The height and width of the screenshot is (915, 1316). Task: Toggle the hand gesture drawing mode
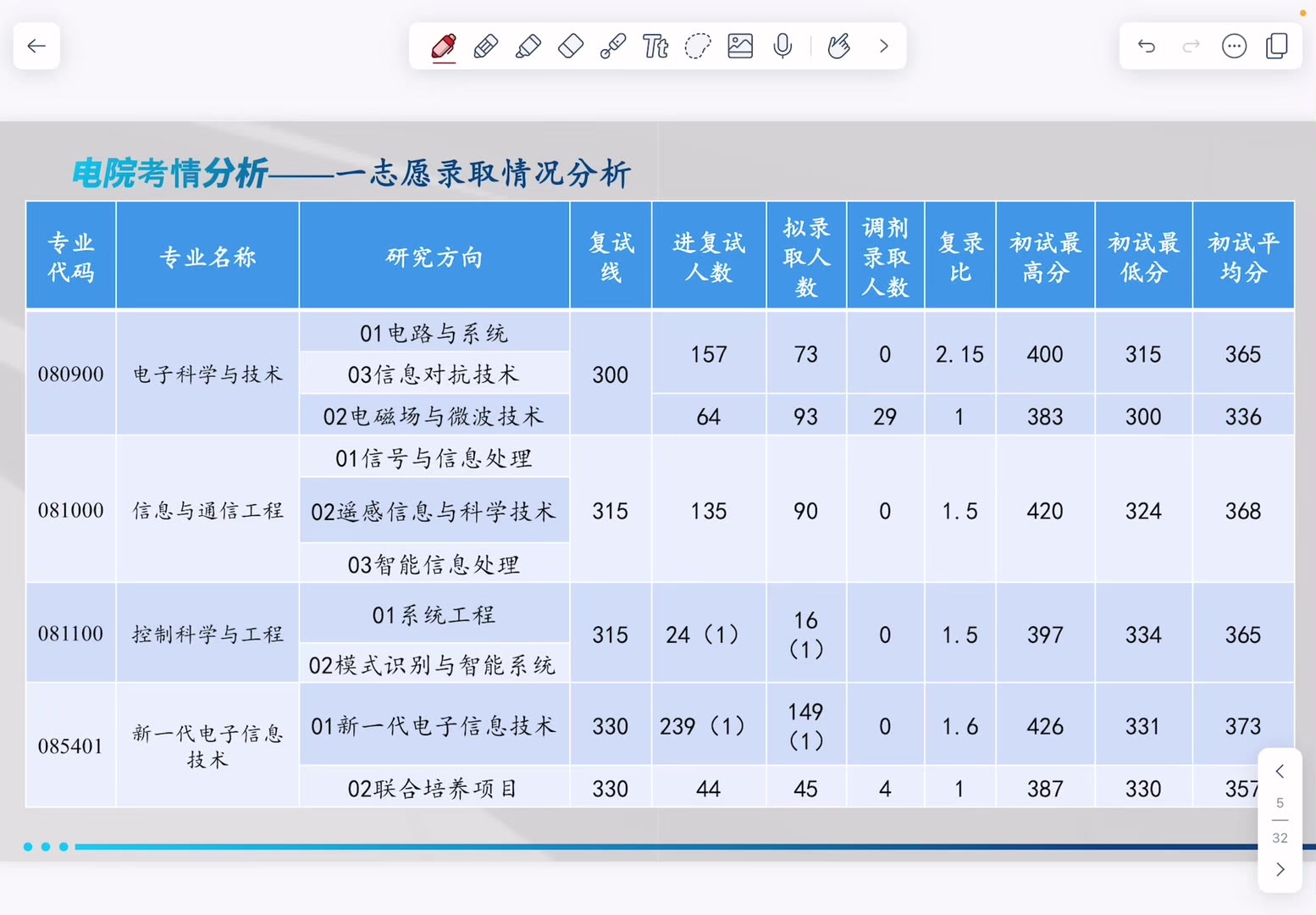838,46
